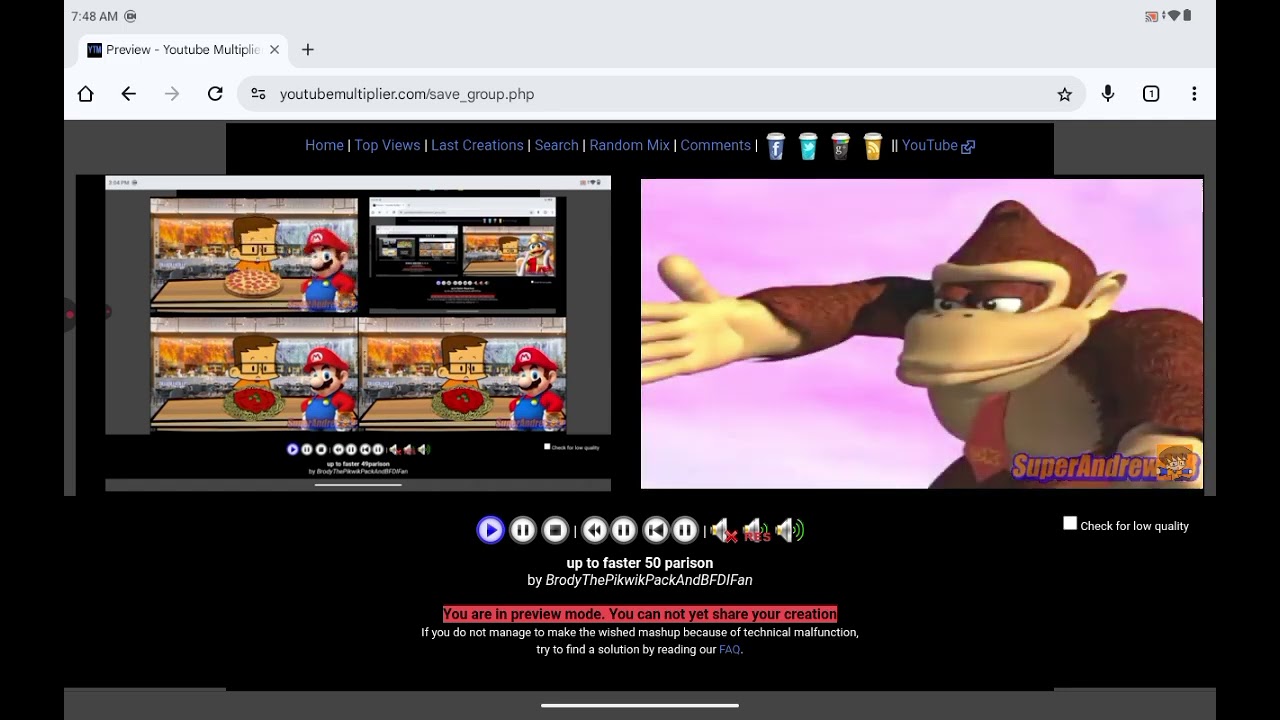Click author name "BrodyThePikwikPackAndBFDIFan" below the controls
This screenshot has height=720, width=1280.
click(x=649, y=580)
